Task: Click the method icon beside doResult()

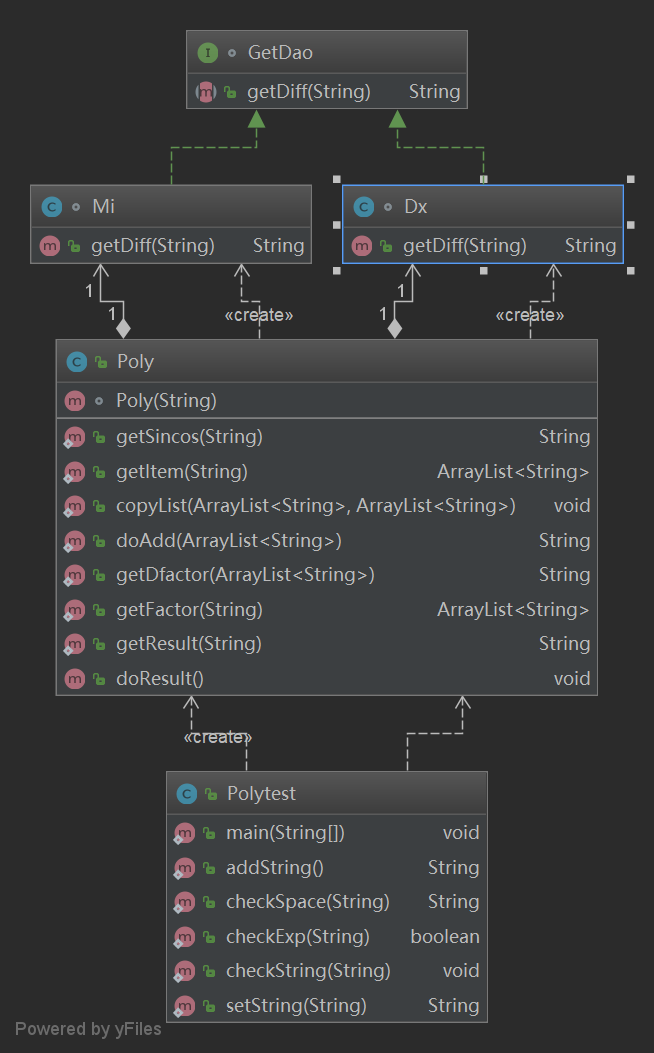Action: [x=75, y=679]
